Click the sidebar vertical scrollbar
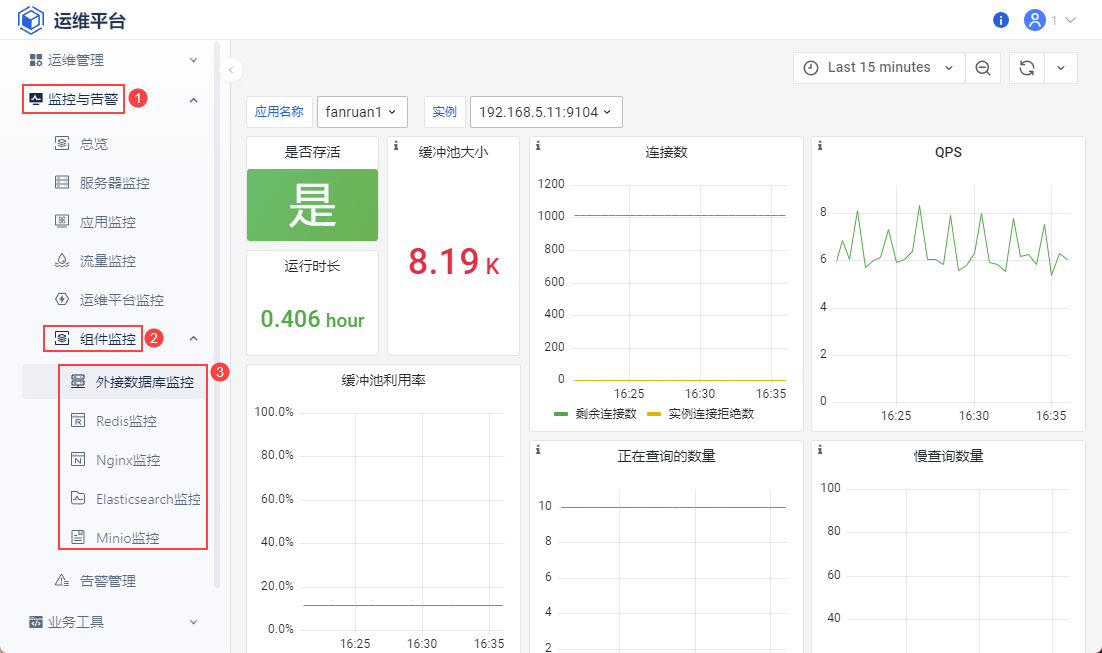The height and width of the screenshot is (653, 1102). (x=217, y=300)
